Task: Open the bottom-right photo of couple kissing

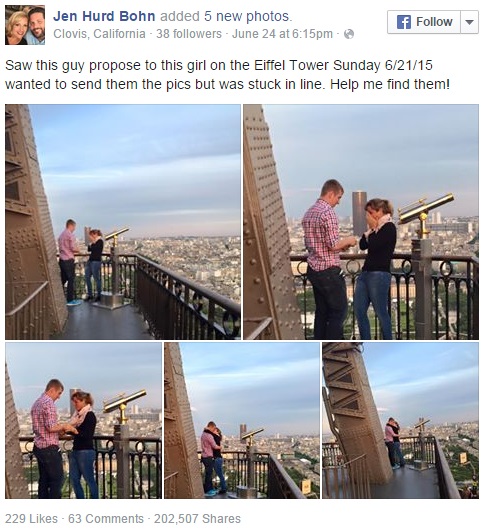Action: click(400, 420)
